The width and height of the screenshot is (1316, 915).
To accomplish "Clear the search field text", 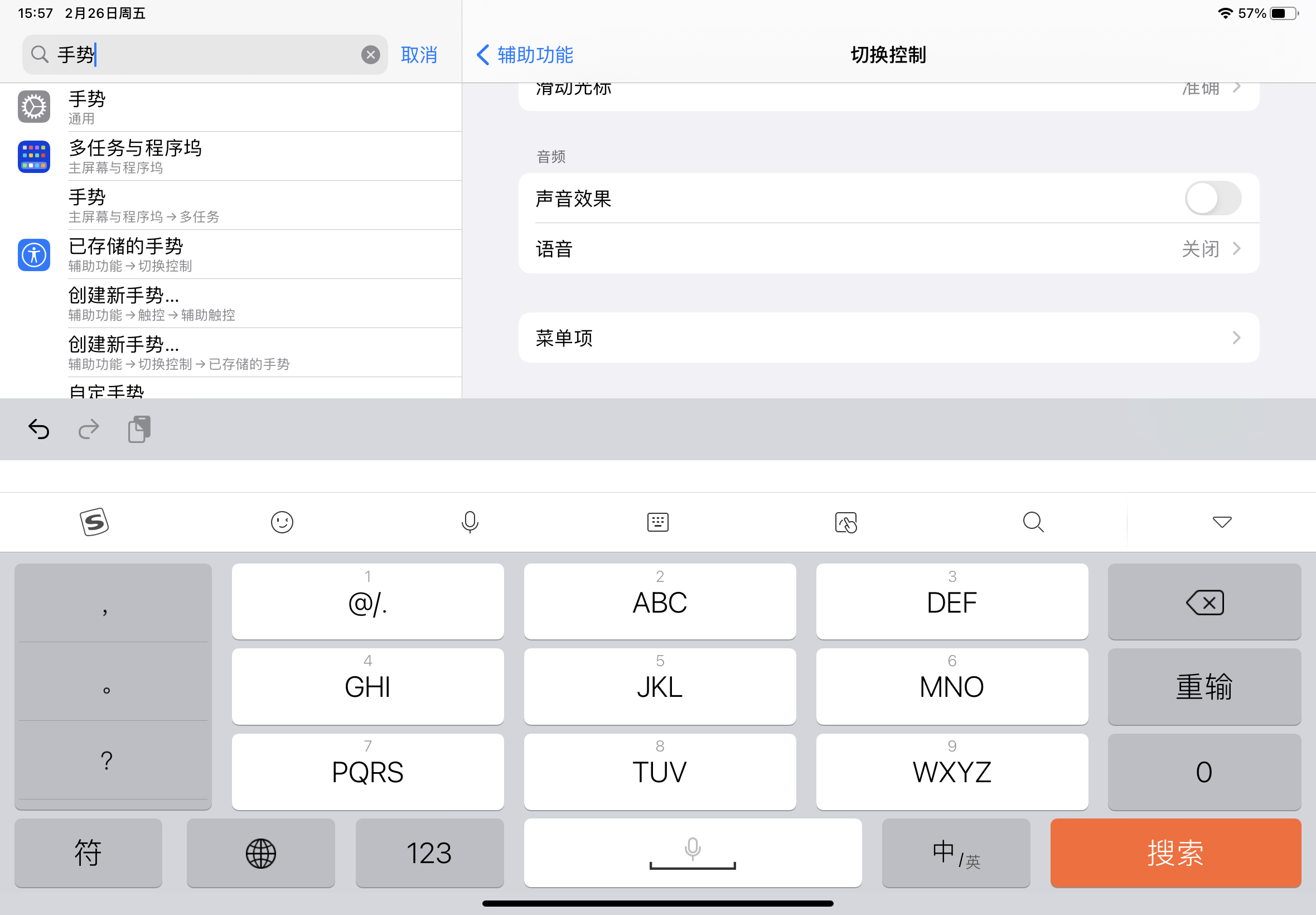I will point(371,55).
